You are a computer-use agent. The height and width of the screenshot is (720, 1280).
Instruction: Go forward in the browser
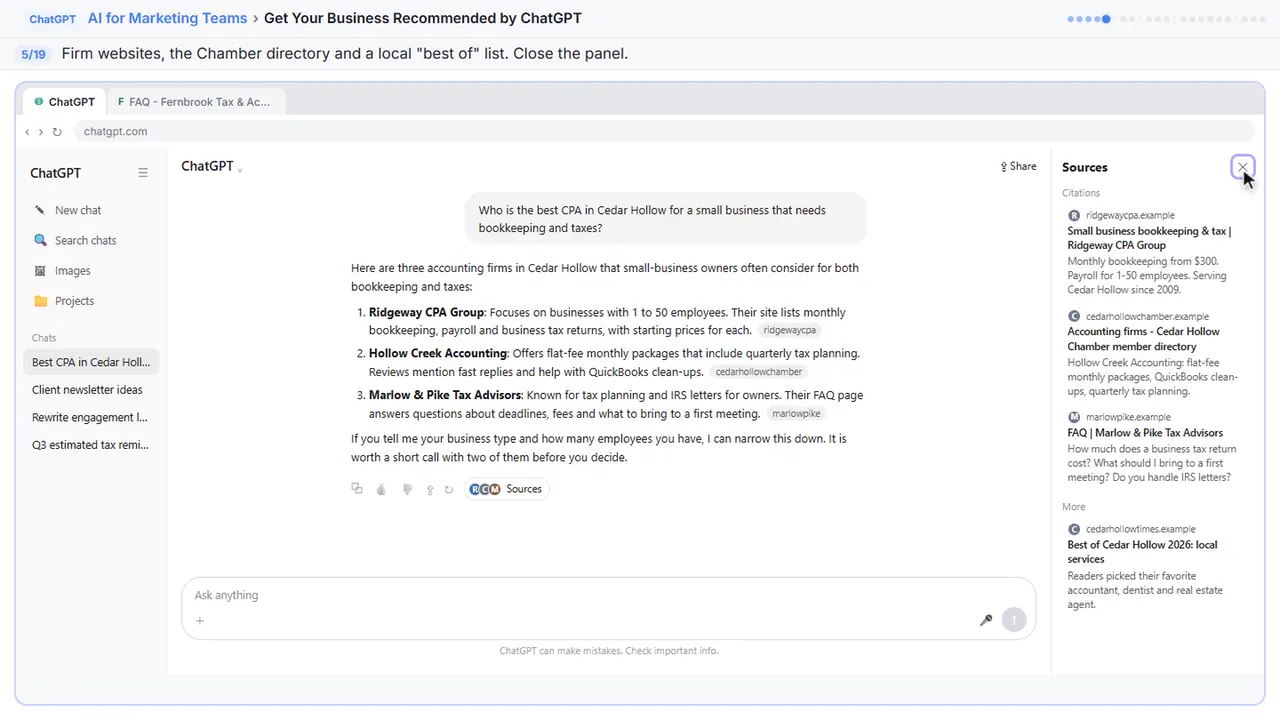pos(41,131)
